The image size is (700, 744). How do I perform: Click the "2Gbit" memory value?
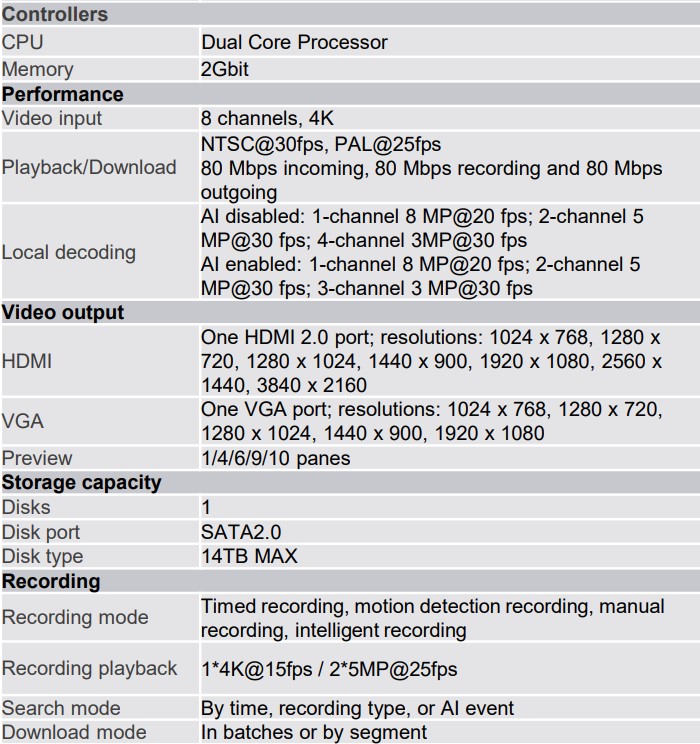(225, 69)
